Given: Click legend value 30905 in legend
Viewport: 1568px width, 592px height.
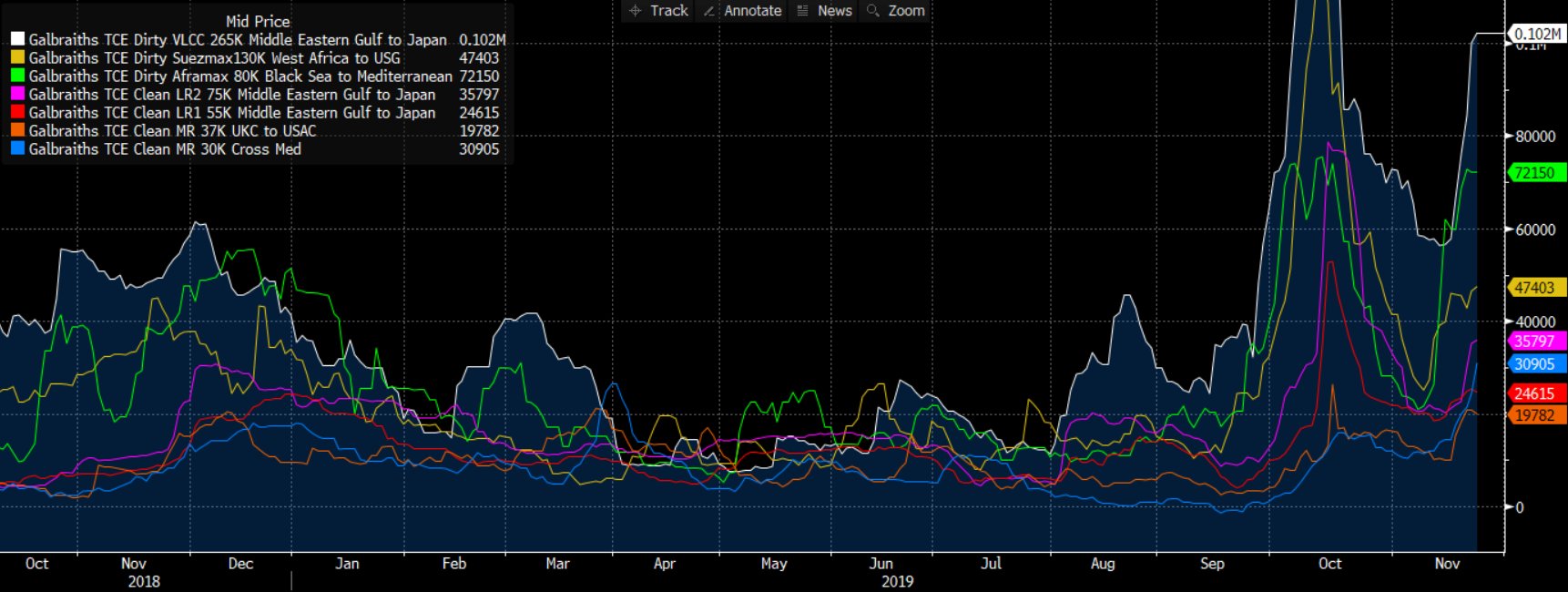Looking at the screenshot, I should pyautogui.click(x=479, y=149).
